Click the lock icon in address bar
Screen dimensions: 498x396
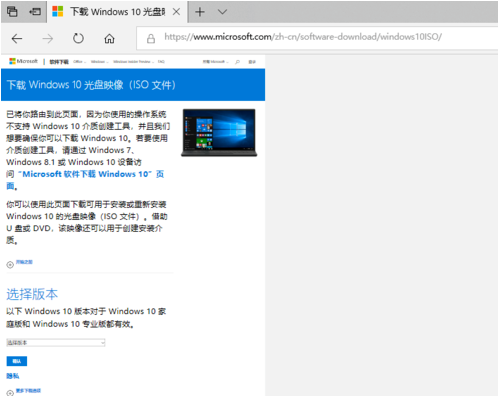click(151, 38)
